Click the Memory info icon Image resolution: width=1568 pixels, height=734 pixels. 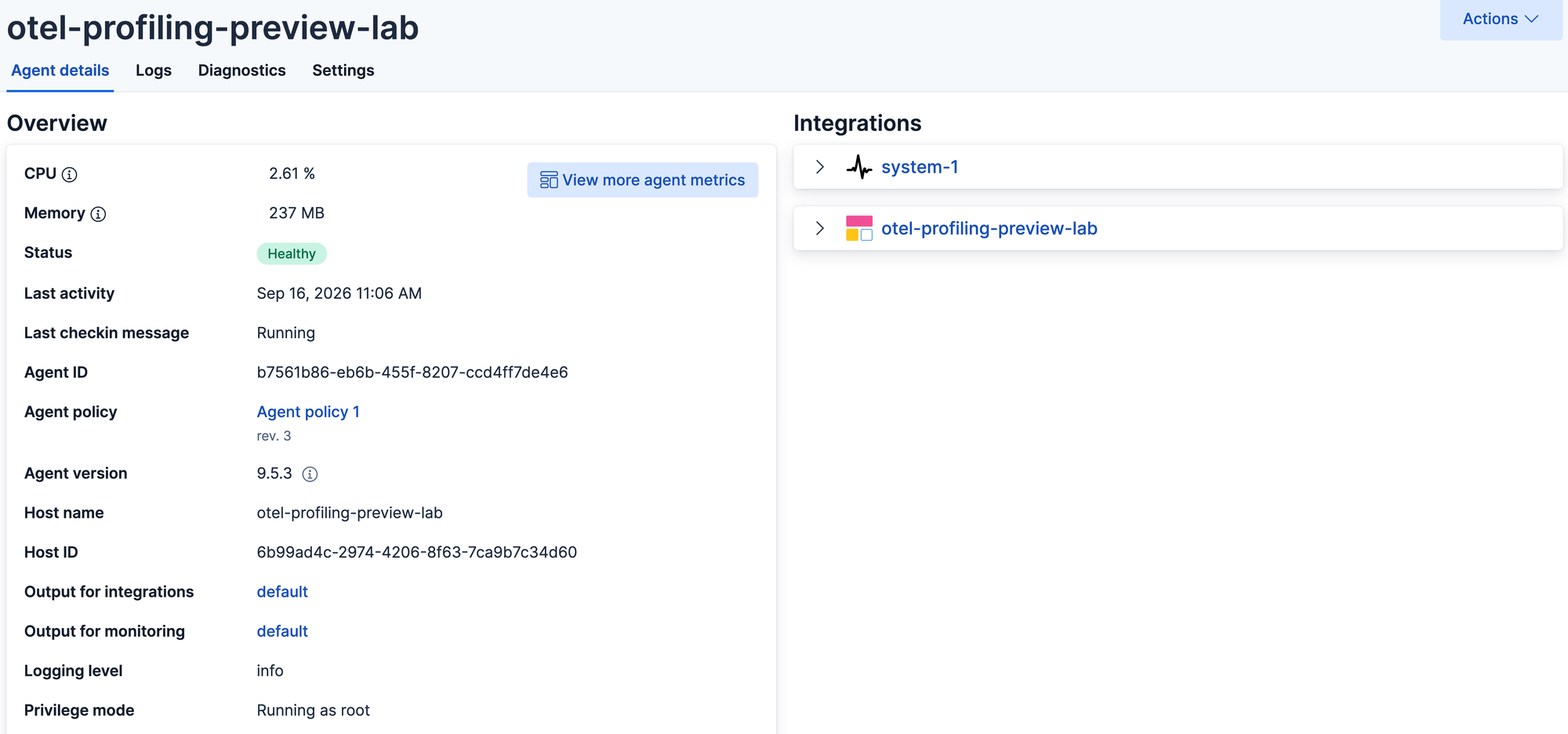(98, 214)
